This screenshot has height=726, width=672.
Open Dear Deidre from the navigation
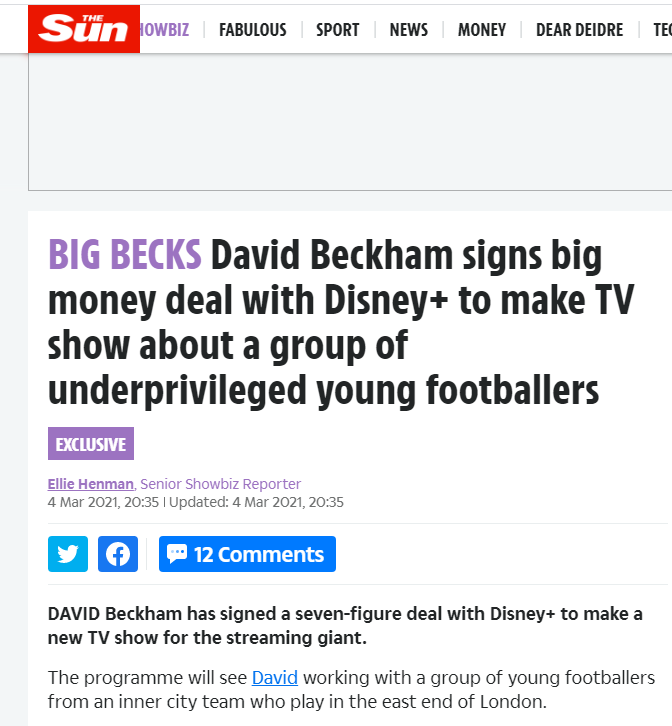coord(579,30)
